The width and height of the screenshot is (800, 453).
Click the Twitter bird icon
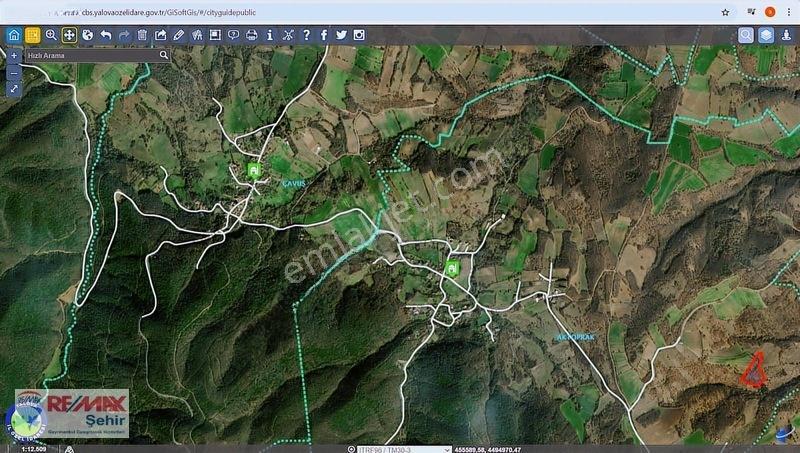pos(341,35)
